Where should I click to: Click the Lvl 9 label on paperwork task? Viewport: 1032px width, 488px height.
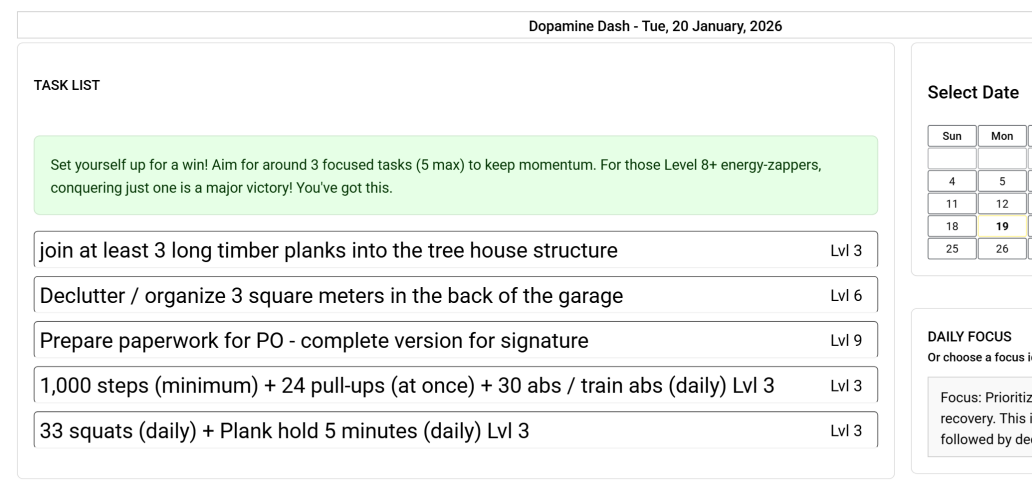click(846, 340)
